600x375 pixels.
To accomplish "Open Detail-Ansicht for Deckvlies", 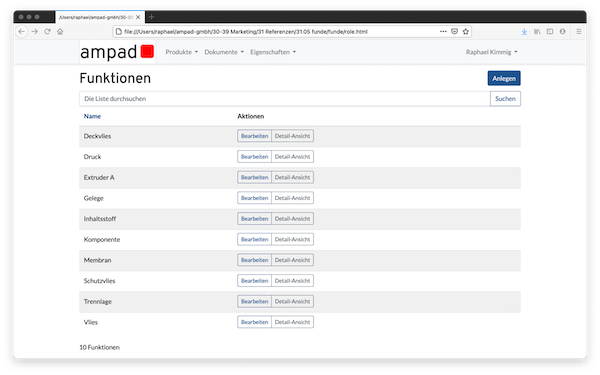I will click(292, 136).
